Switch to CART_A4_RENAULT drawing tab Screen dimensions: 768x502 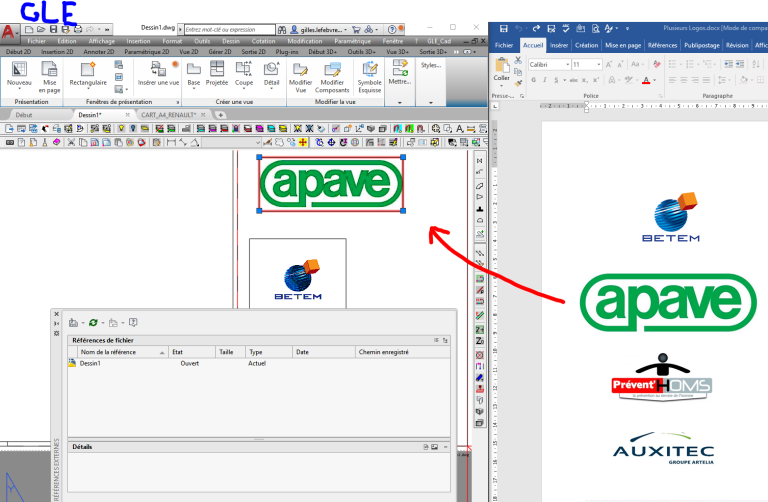(168, 115)
